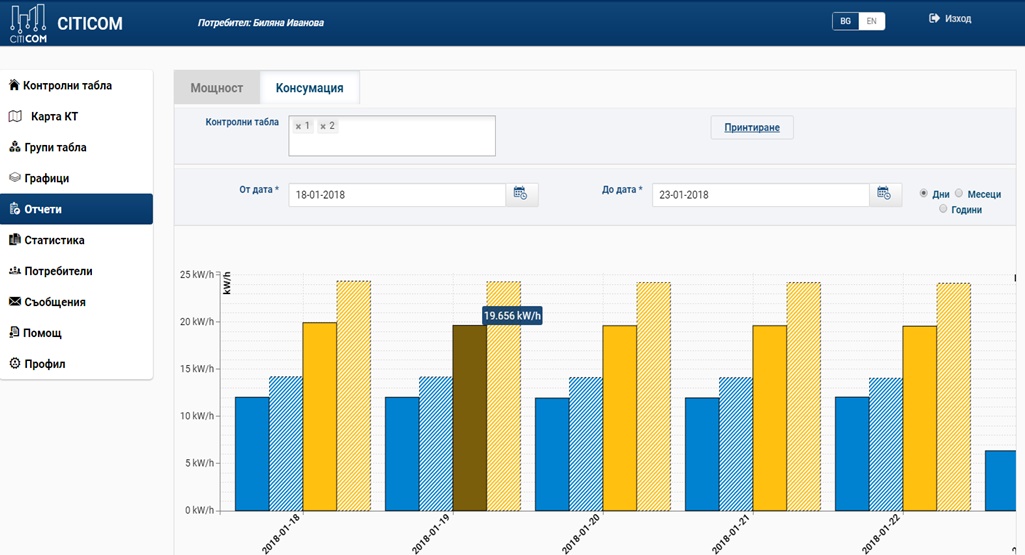Viewport: 1025px width, 555px height.
Task: Switch to the Консумация tab
Action: (x=309, y=88)
